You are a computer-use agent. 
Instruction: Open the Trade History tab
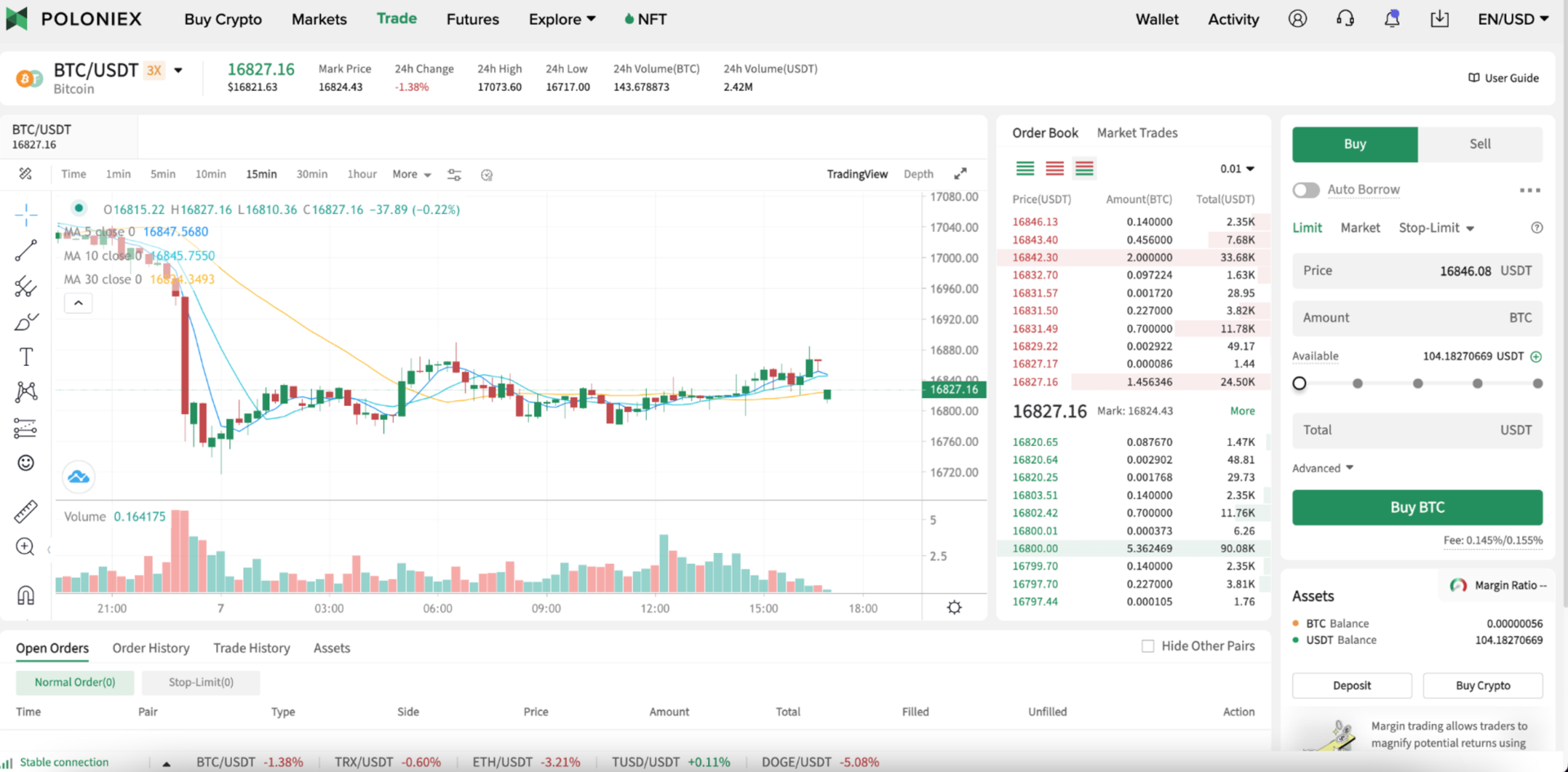tap(252, 648)
